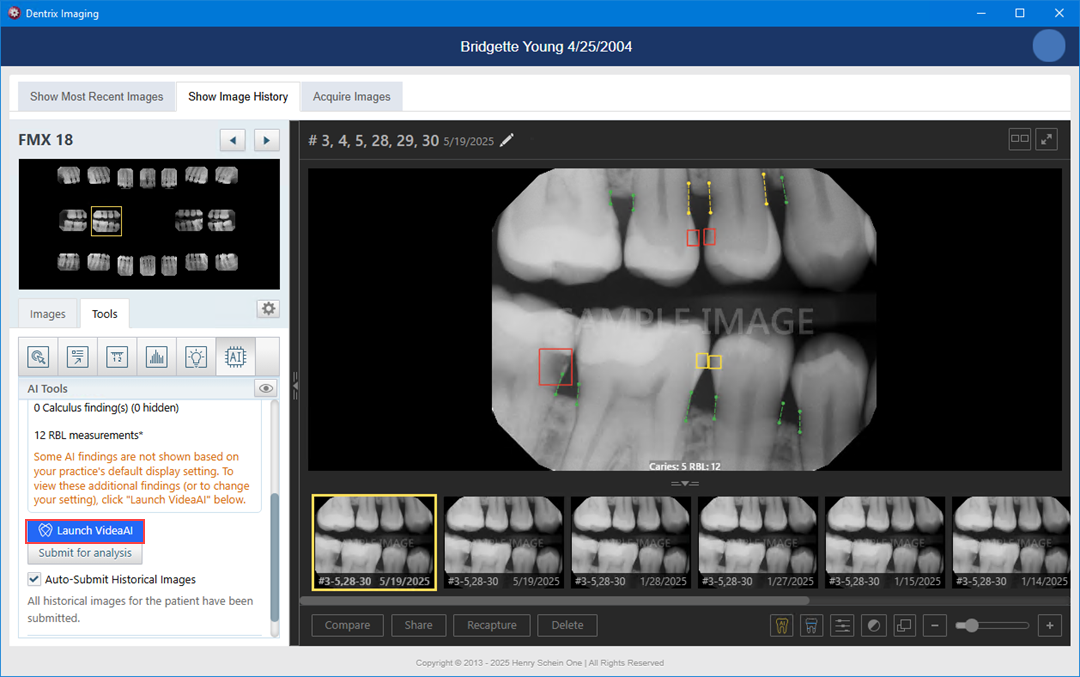Click the thumbnail strip horizontal scrollbar

click(555, 601)
